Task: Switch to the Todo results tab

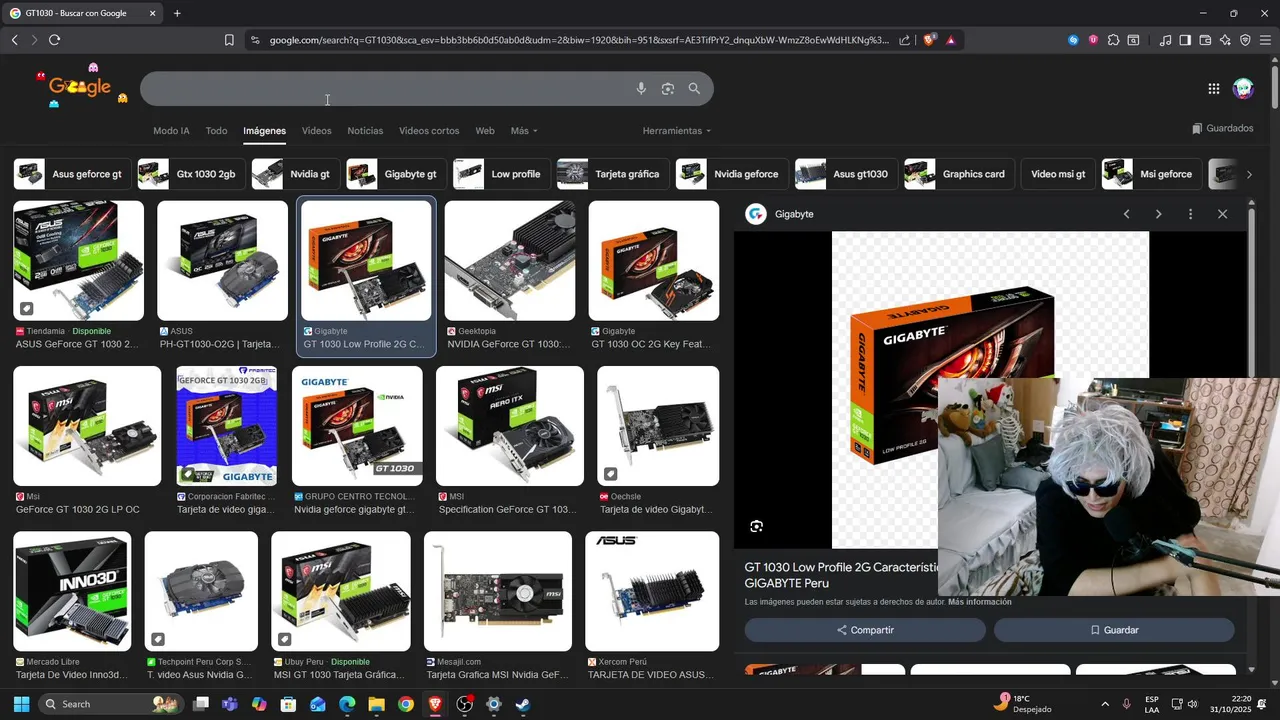Action: point(216,131)
